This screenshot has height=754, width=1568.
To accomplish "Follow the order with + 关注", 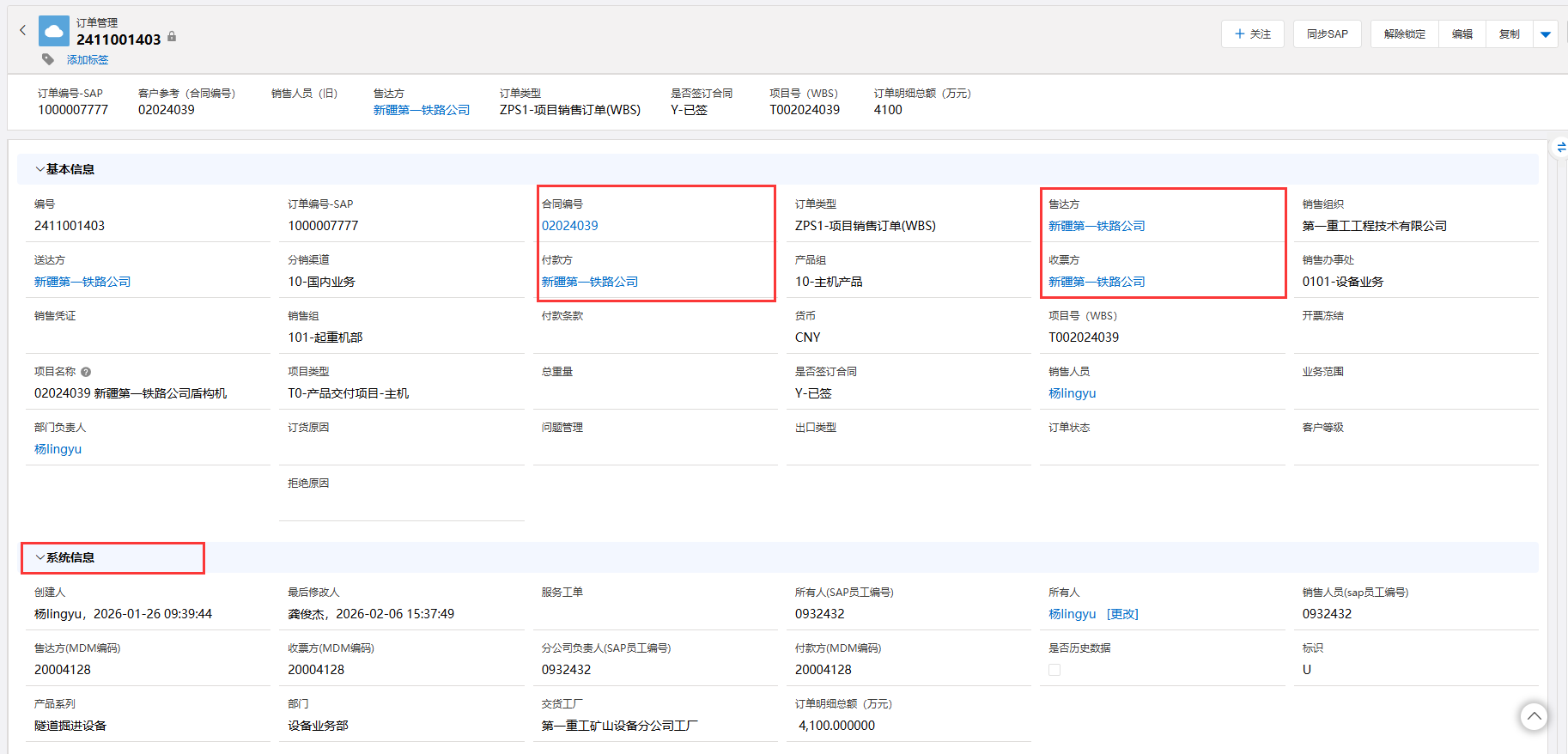I will [1252, 34].
